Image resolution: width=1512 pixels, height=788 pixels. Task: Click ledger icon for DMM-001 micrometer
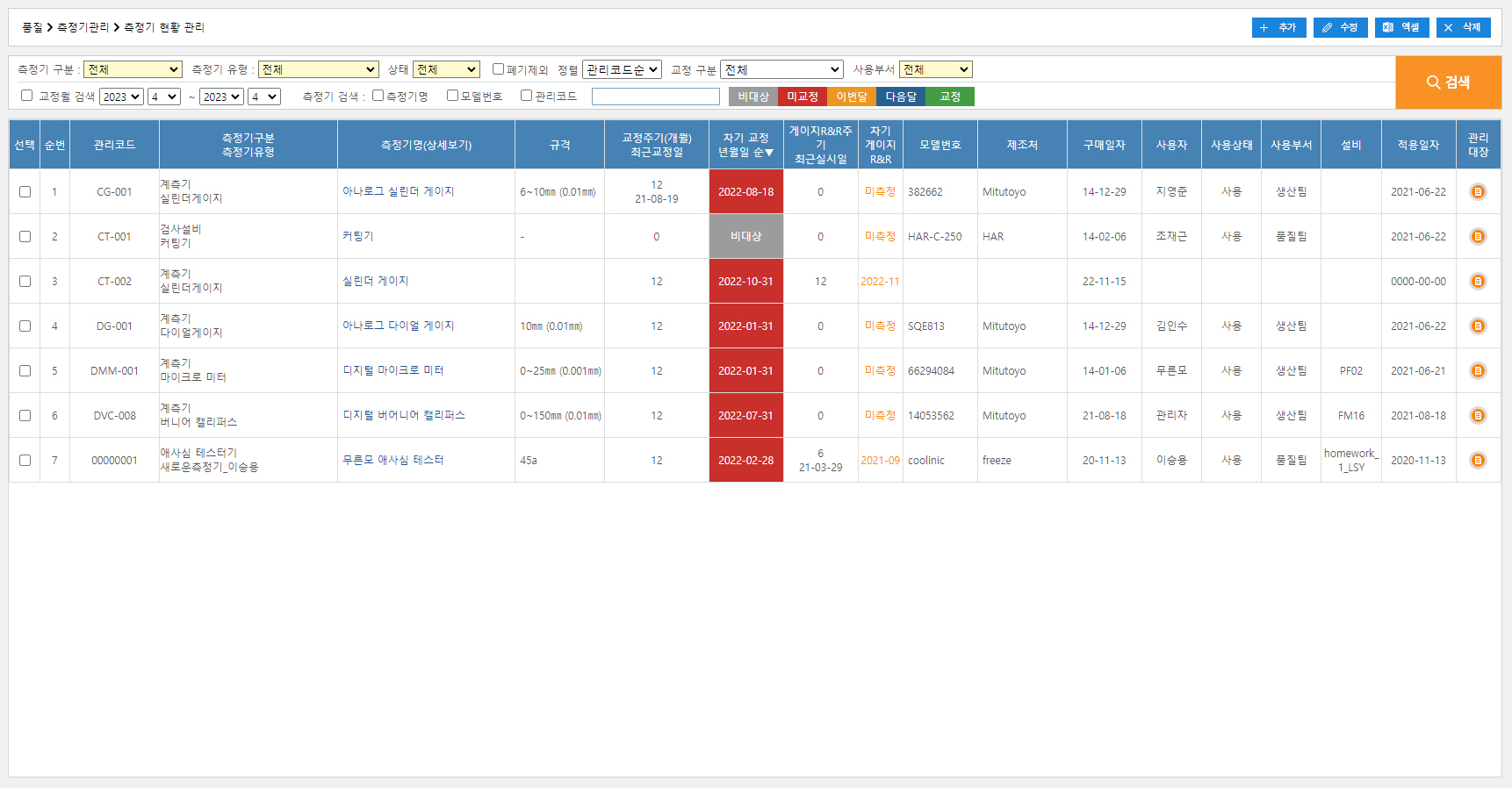coord(1478,370)
